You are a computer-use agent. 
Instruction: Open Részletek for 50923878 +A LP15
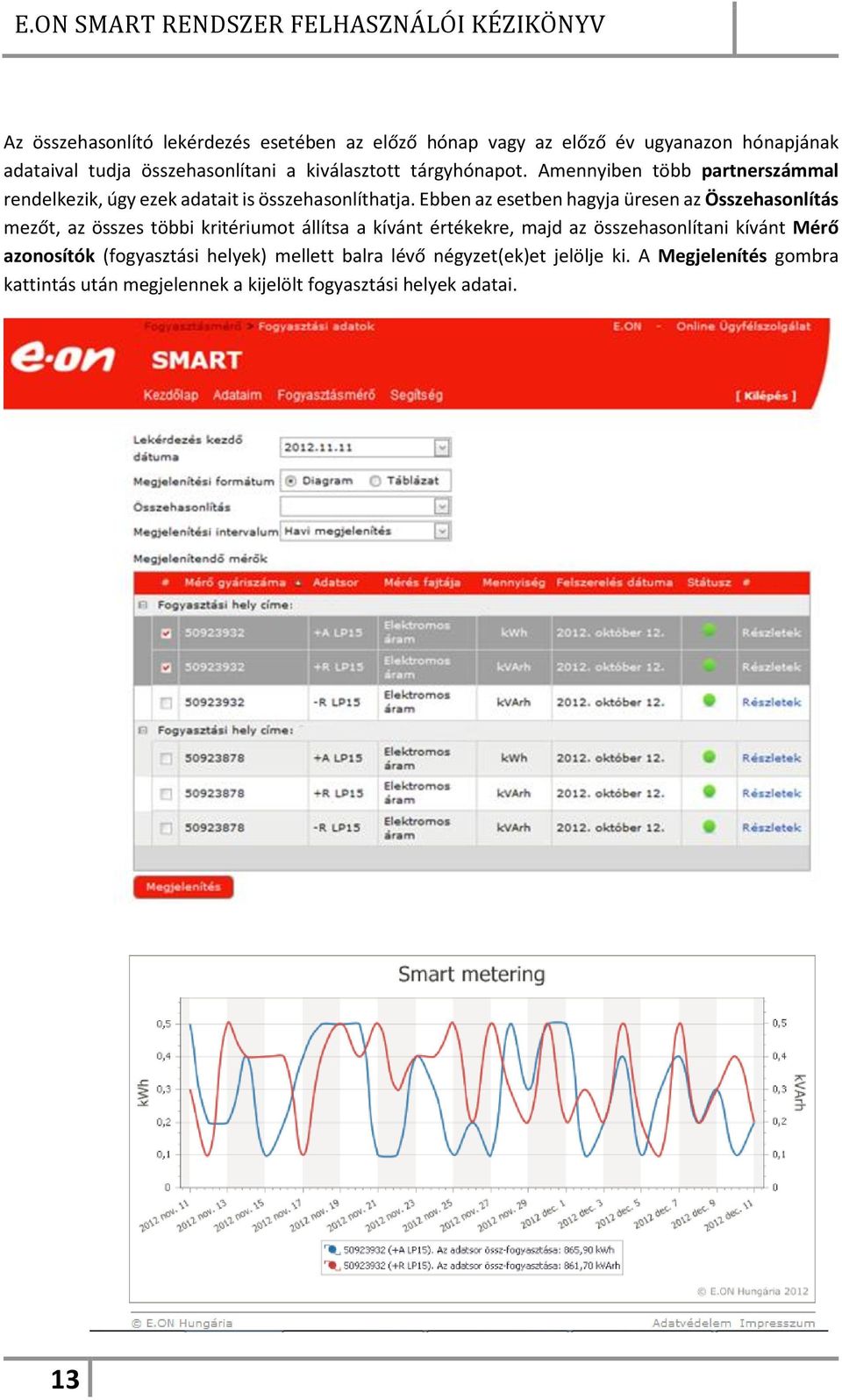click(771, 759)
